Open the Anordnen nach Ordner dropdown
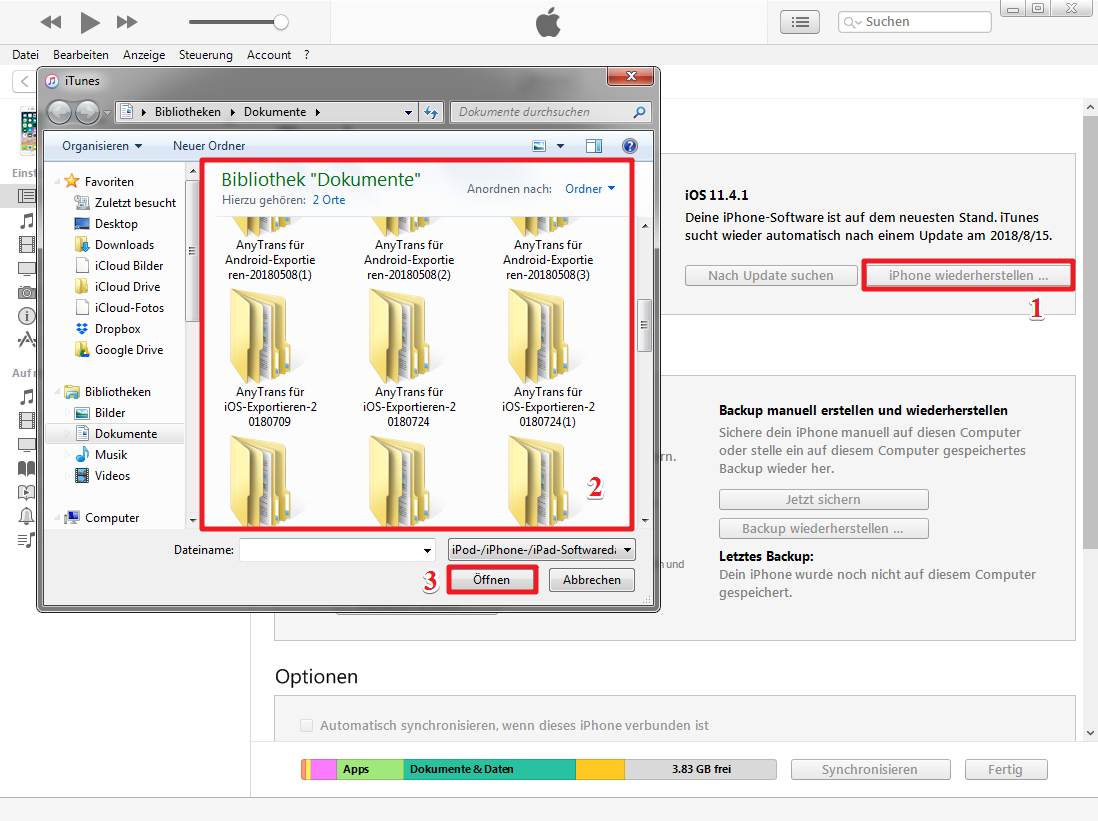The image size is (1098, 821). [590, 189]
